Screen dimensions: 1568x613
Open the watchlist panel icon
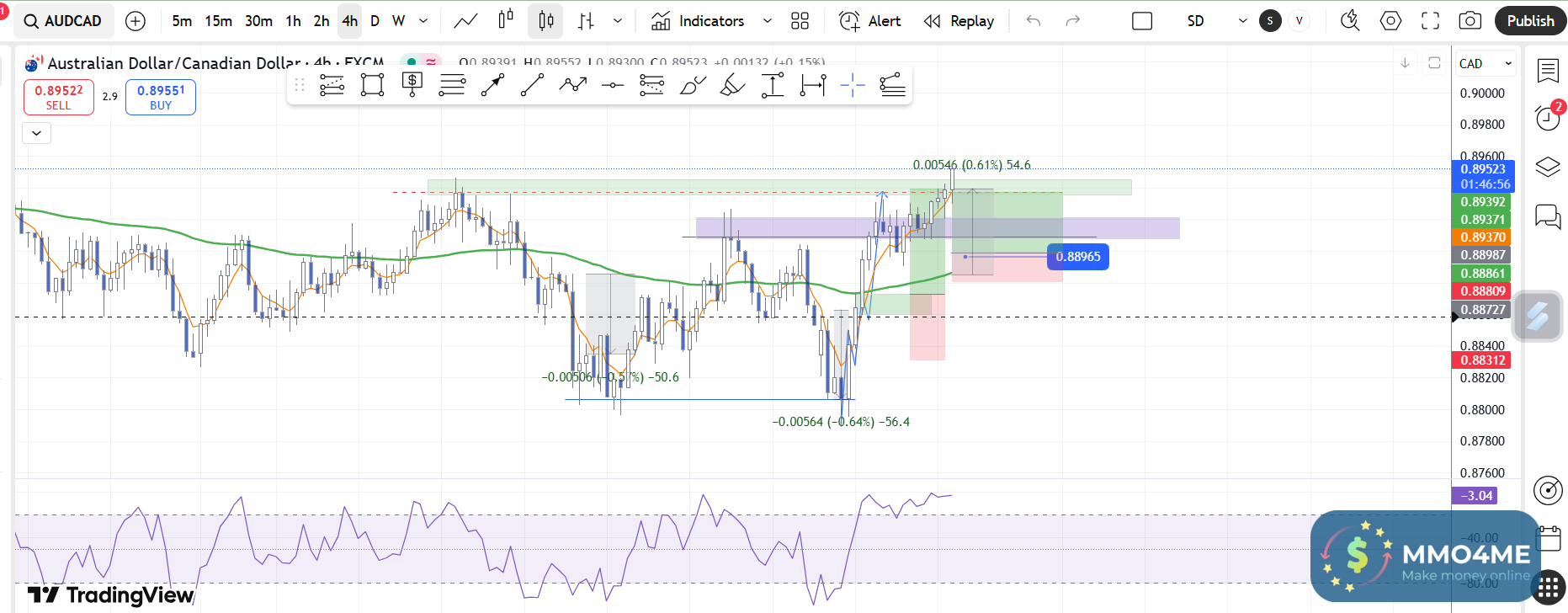[x=1548, y=71]
